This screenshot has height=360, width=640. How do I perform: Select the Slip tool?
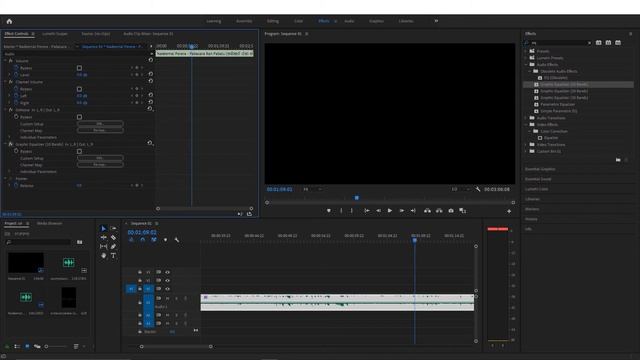click(103, 247)
